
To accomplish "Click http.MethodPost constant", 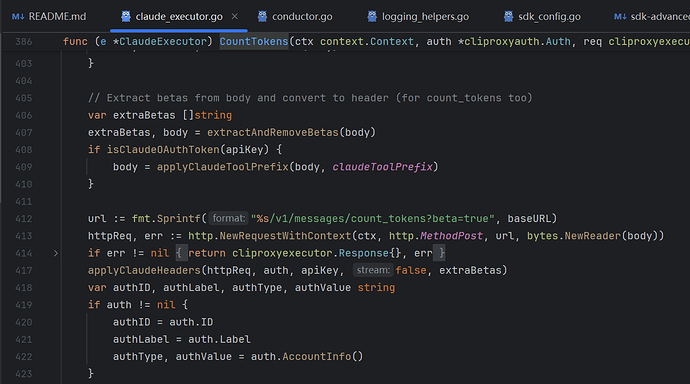I will [x=436, y=236].
